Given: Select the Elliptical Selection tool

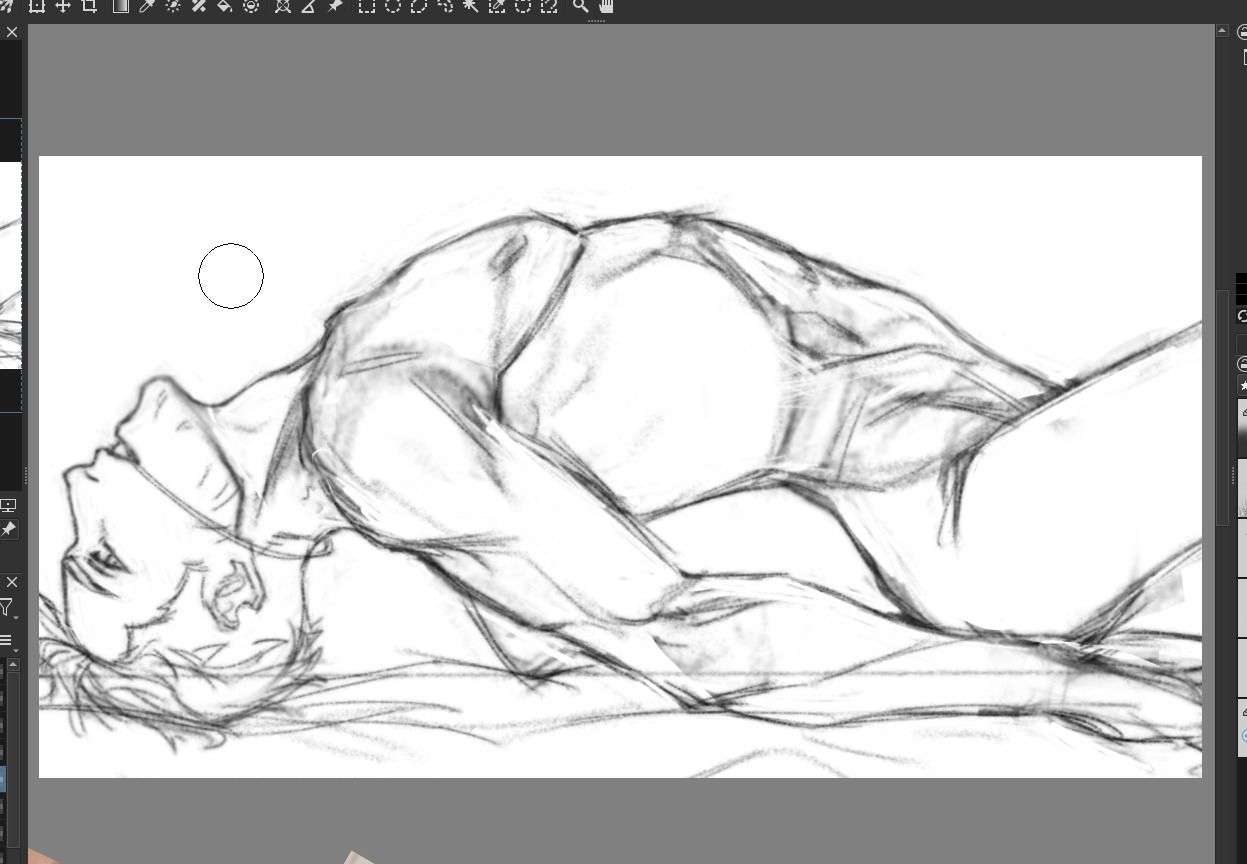Looking at the screenshot, I should 393,6.
